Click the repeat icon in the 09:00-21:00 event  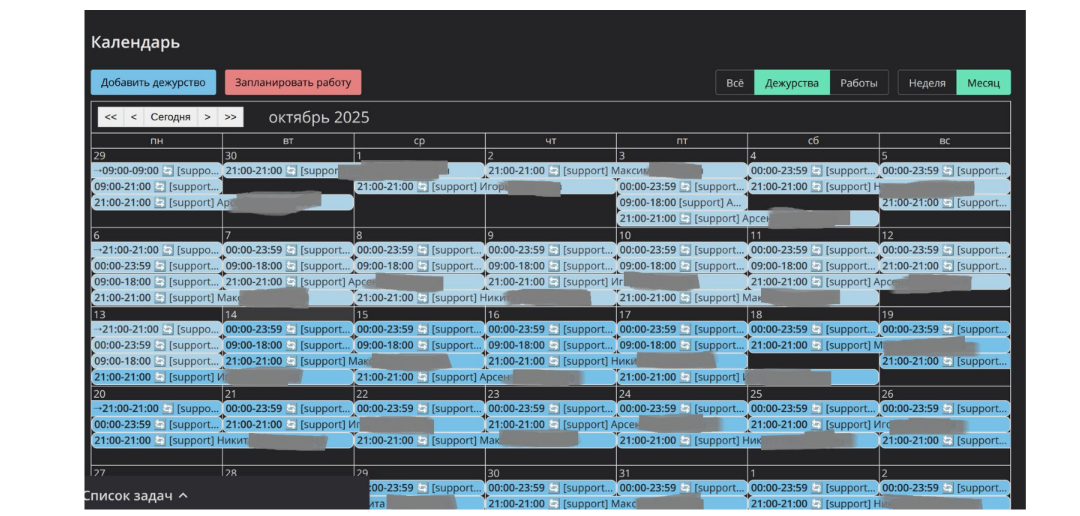[x=159, y=187]
